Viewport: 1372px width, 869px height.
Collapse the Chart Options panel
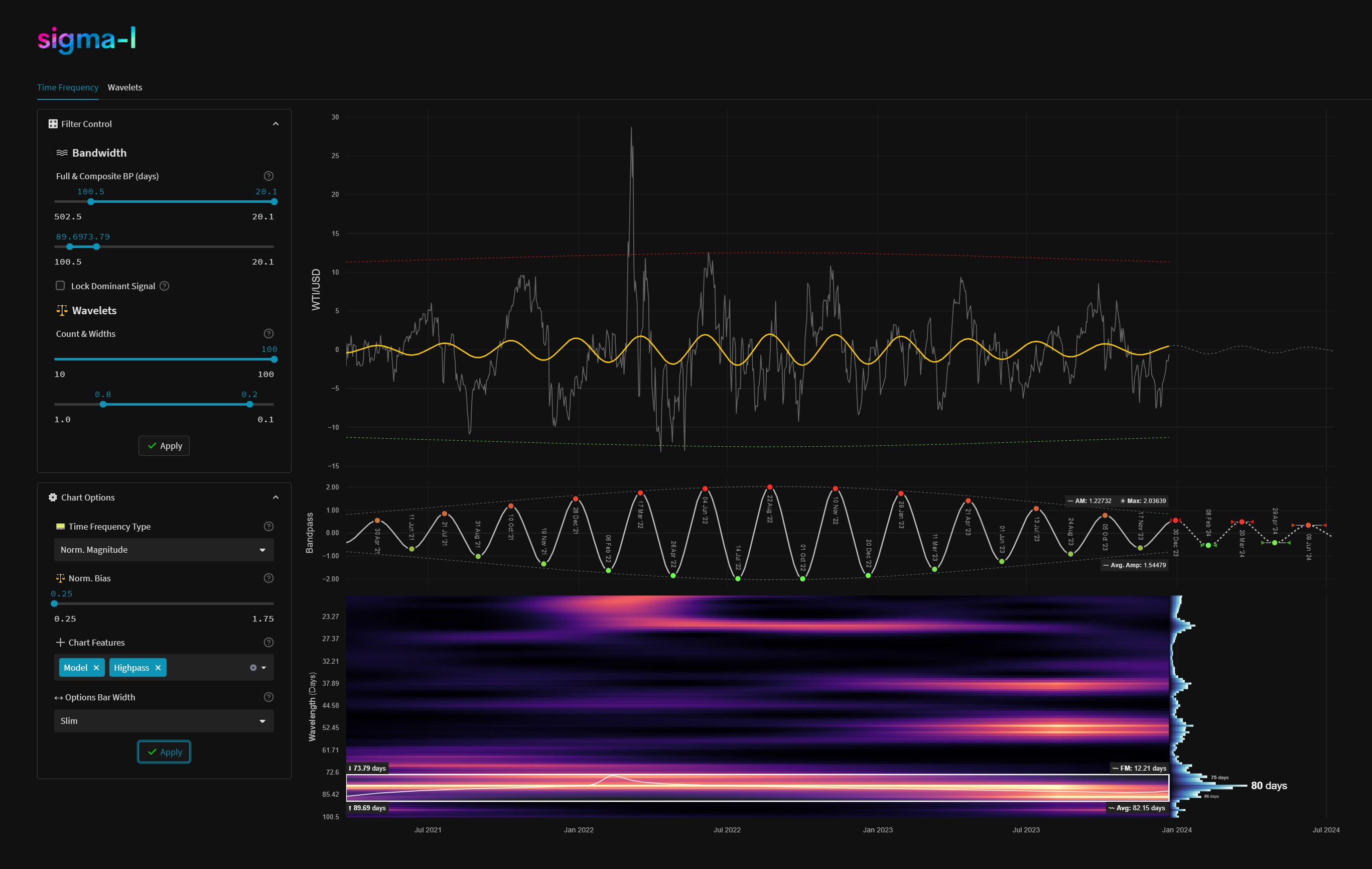tap(276, 498)
